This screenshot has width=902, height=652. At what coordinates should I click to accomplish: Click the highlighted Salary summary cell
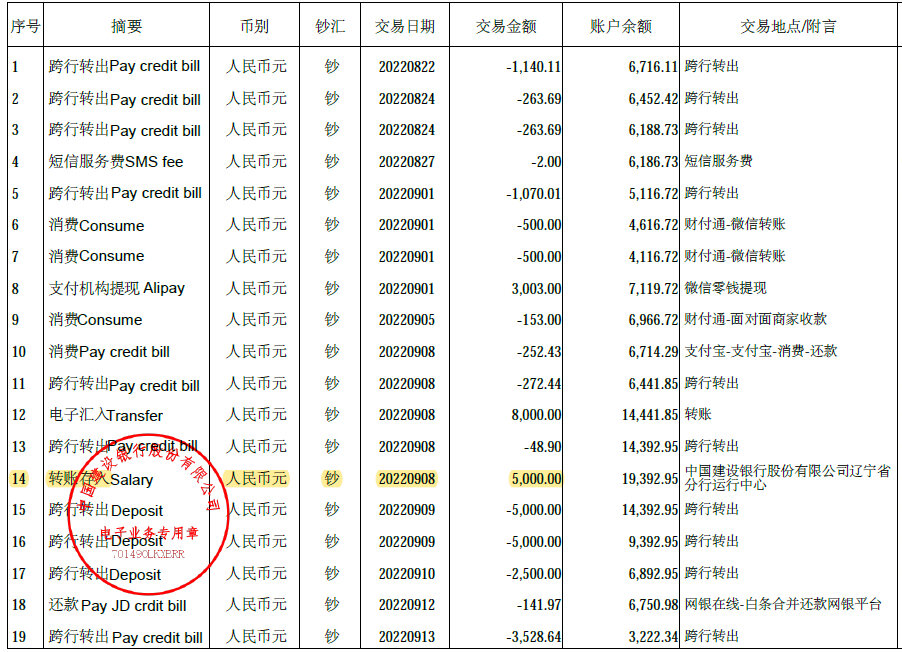[101, 479]
